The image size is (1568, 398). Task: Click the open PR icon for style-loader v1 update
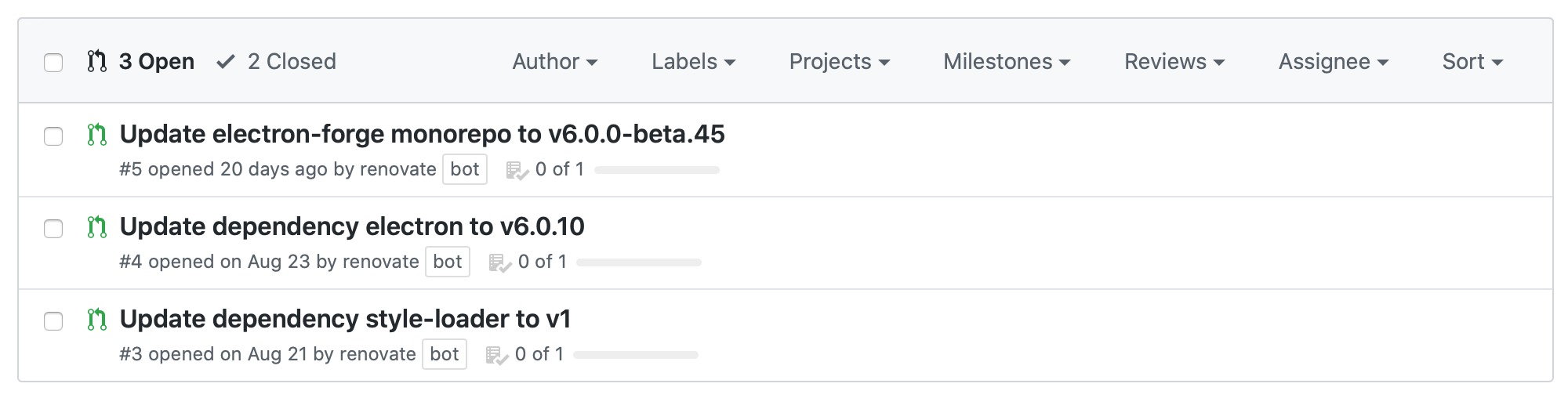[96, 320]
